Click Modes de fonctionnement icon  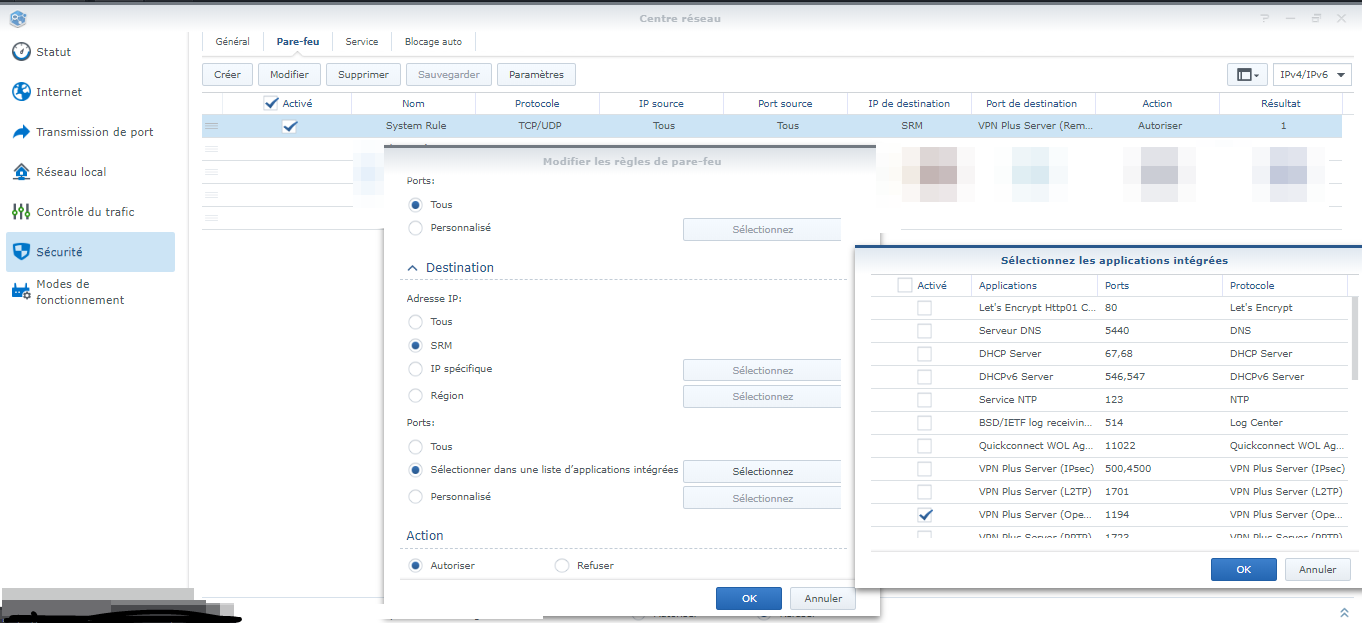click(21, 291)
